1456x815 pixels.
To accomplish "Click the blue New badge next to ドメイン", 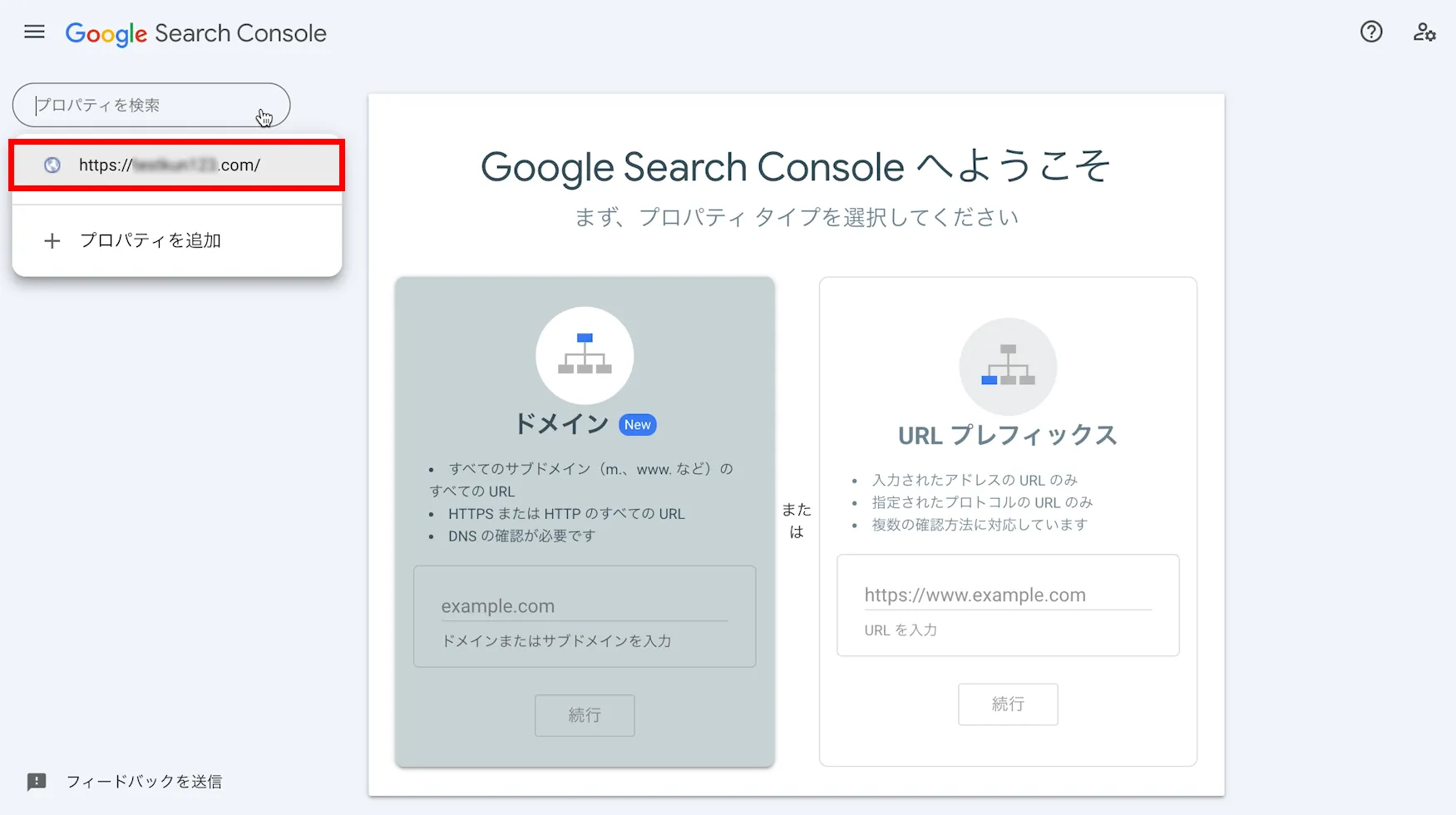I will pyautogui.click(x=638, y=425).
